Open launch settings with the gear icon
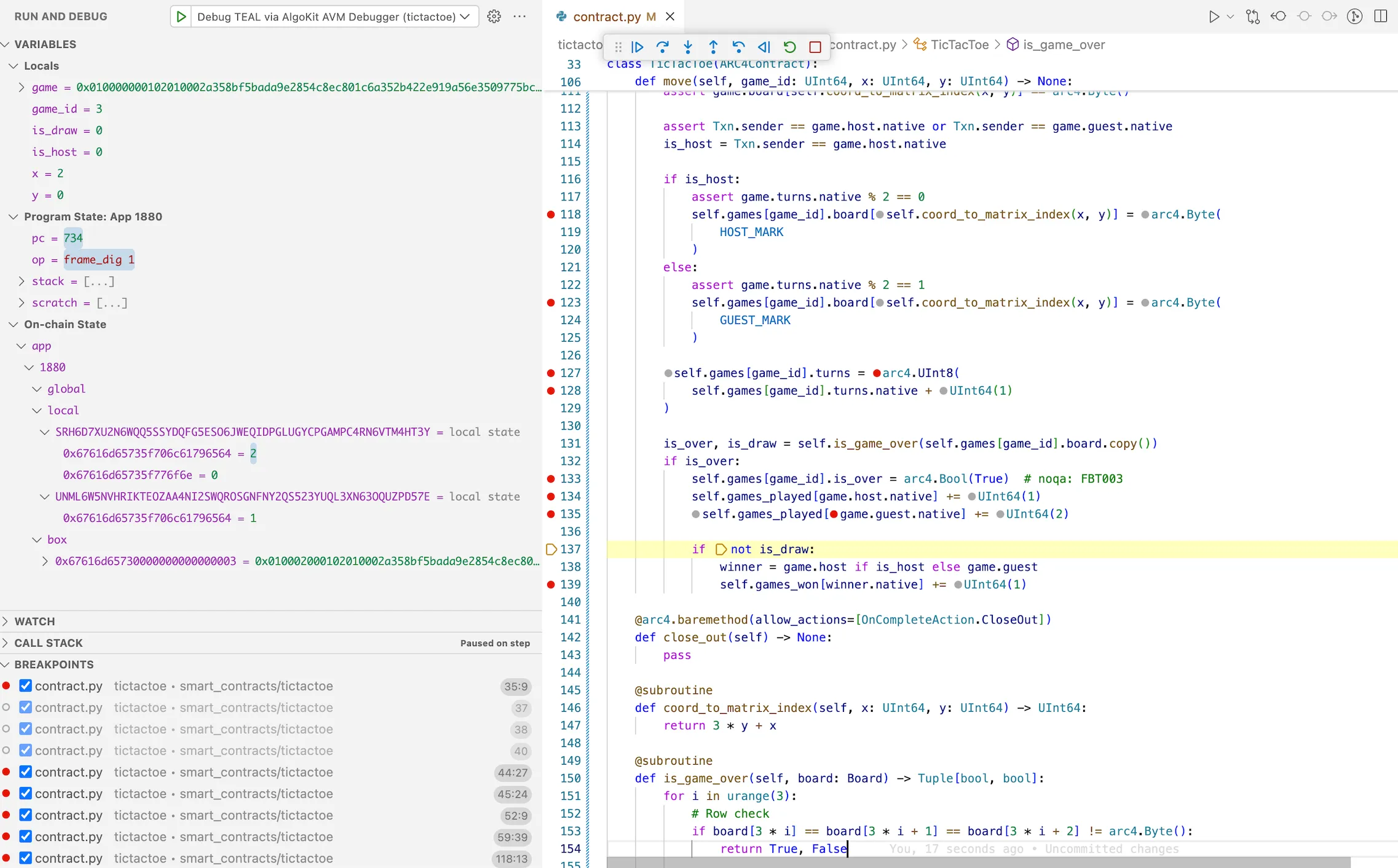The image size is (1398, 868). point(493,17)
